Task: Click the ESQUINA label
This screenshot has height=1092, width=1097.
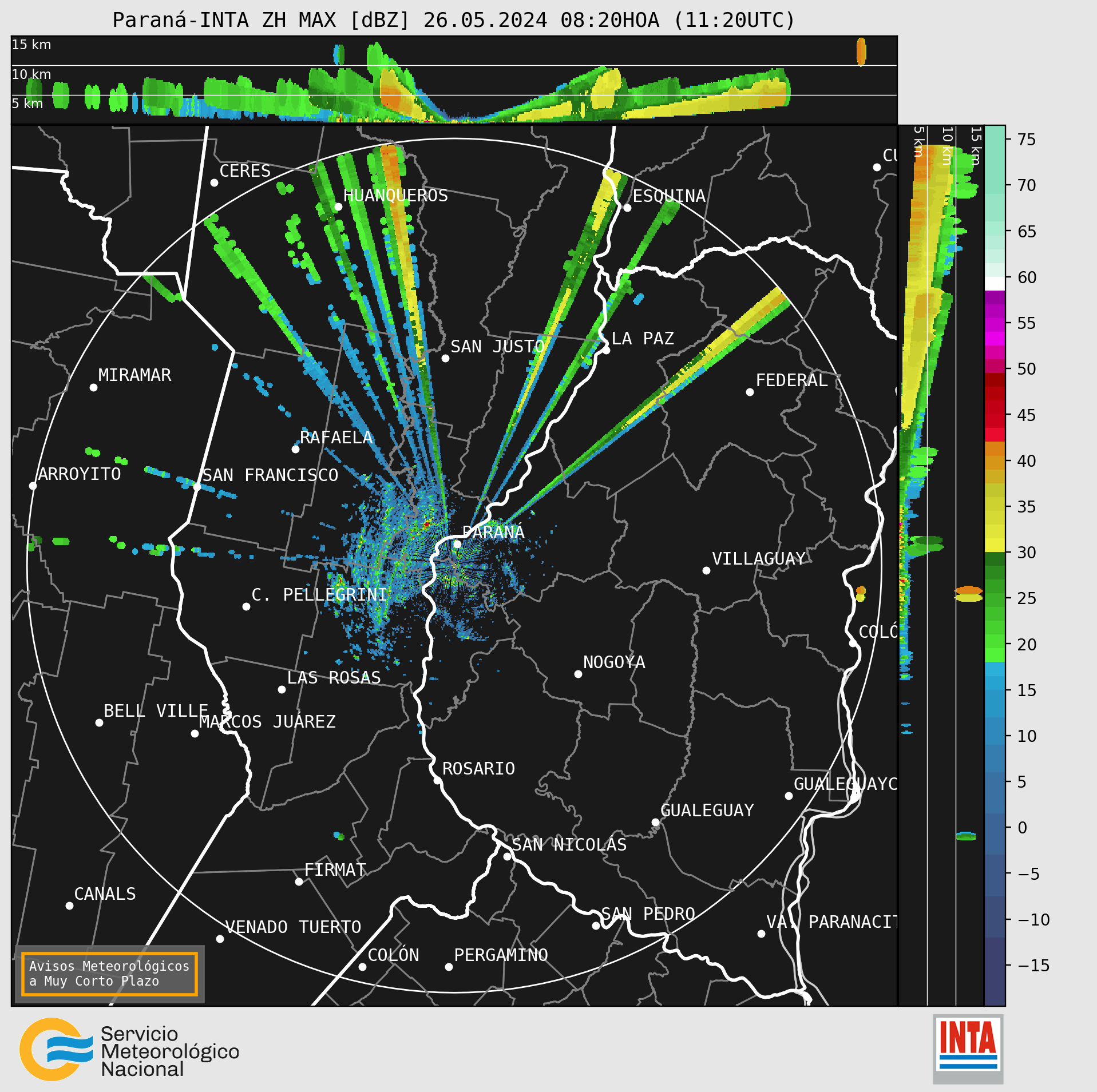Action: click(669, 196)
